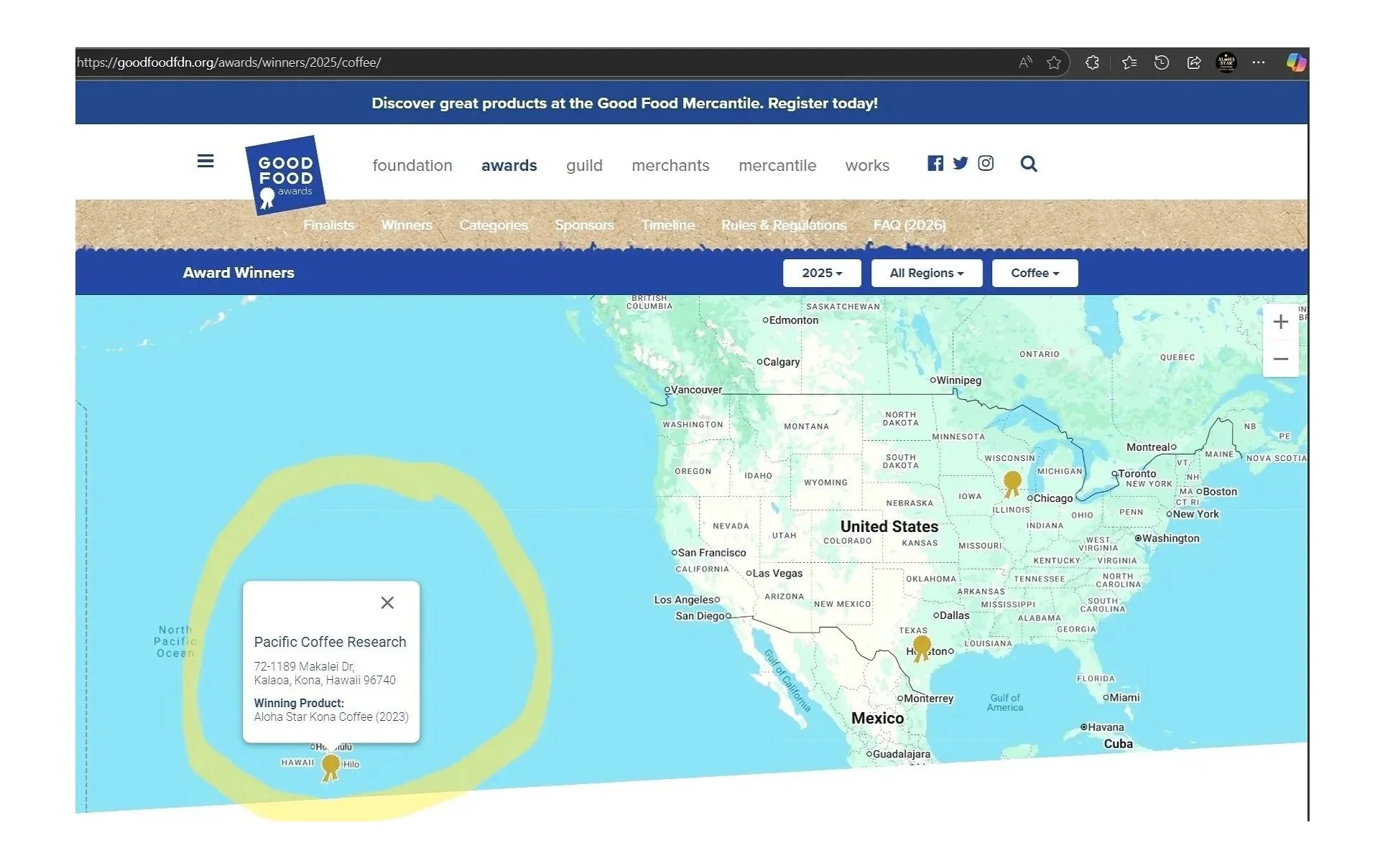
Task: Click the browser address bar URL
Action: click(228, 62)
